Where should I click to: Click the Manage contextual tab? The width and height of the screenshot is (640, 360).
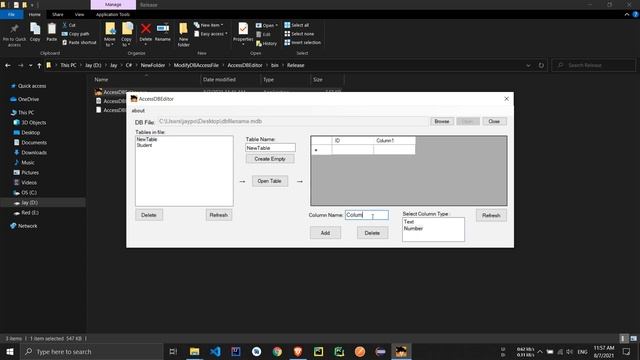click(113, 4)
